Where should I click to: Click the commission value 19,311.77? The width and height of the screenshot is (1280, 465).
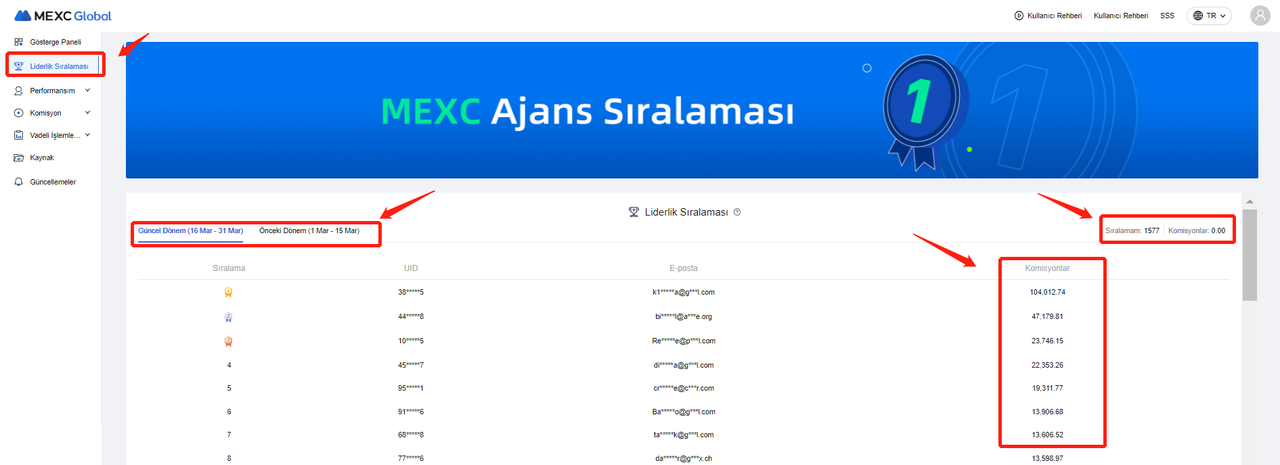[1047, 388]
